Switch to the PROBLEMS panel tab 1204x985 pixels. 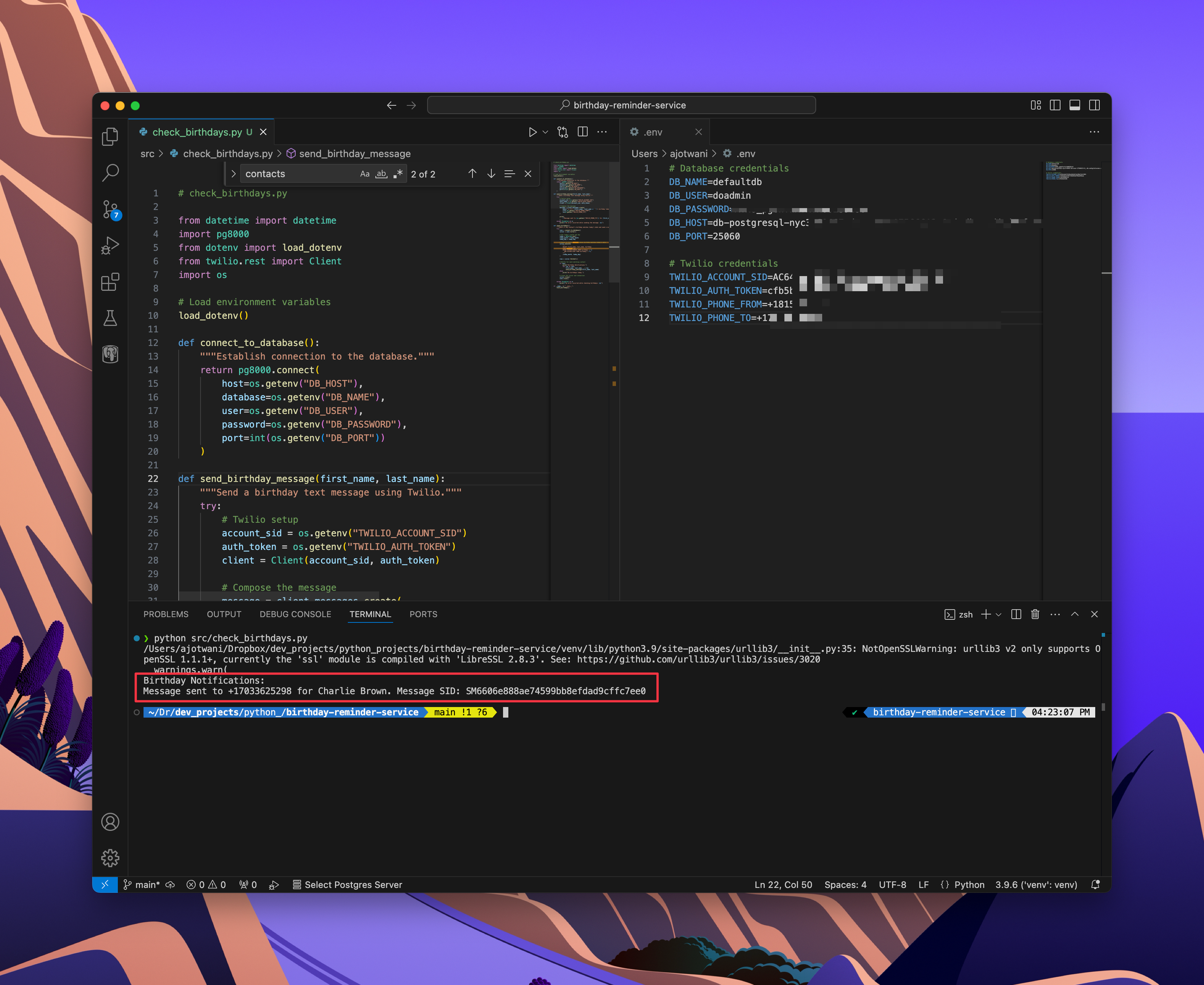point(166,614)
